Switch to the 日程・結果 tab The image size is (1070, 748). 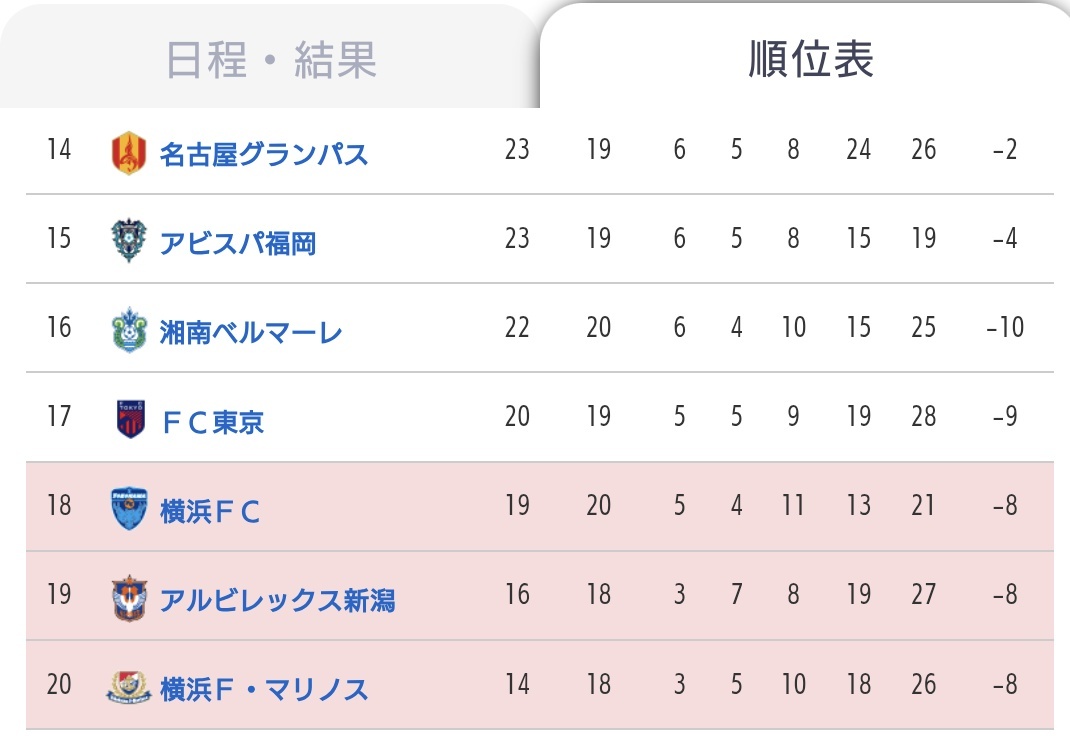point(271,59)
